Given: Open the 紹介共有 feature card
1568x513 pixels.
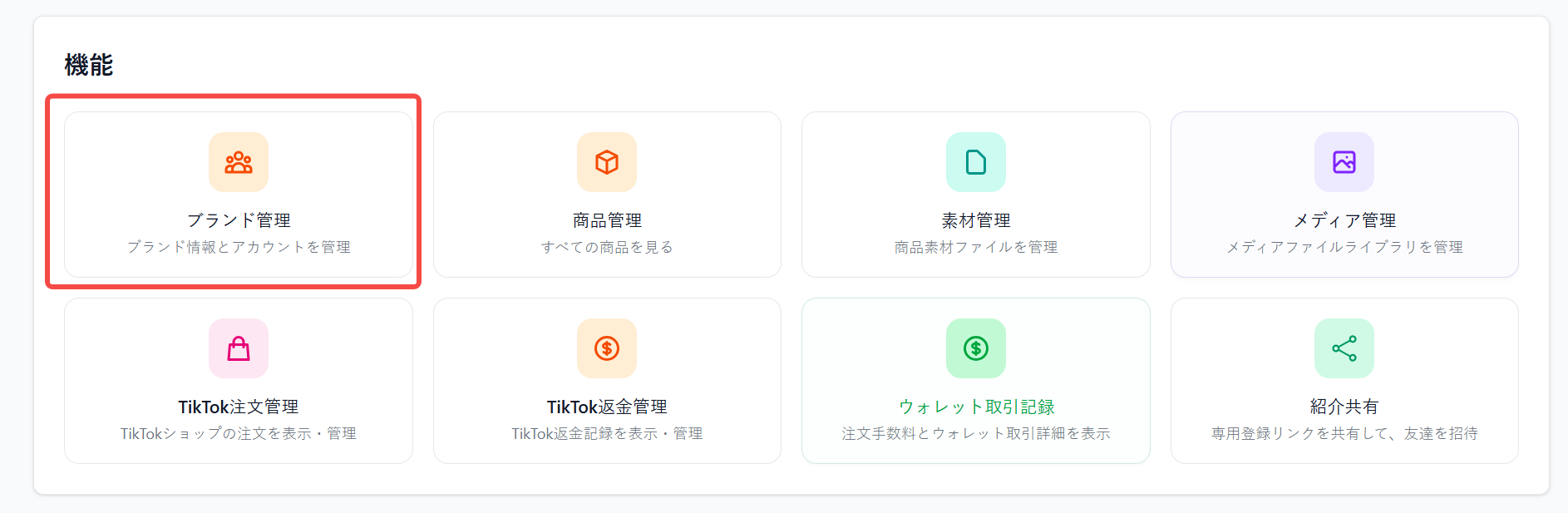Looking at the screenshot, I should [1344, 381].
